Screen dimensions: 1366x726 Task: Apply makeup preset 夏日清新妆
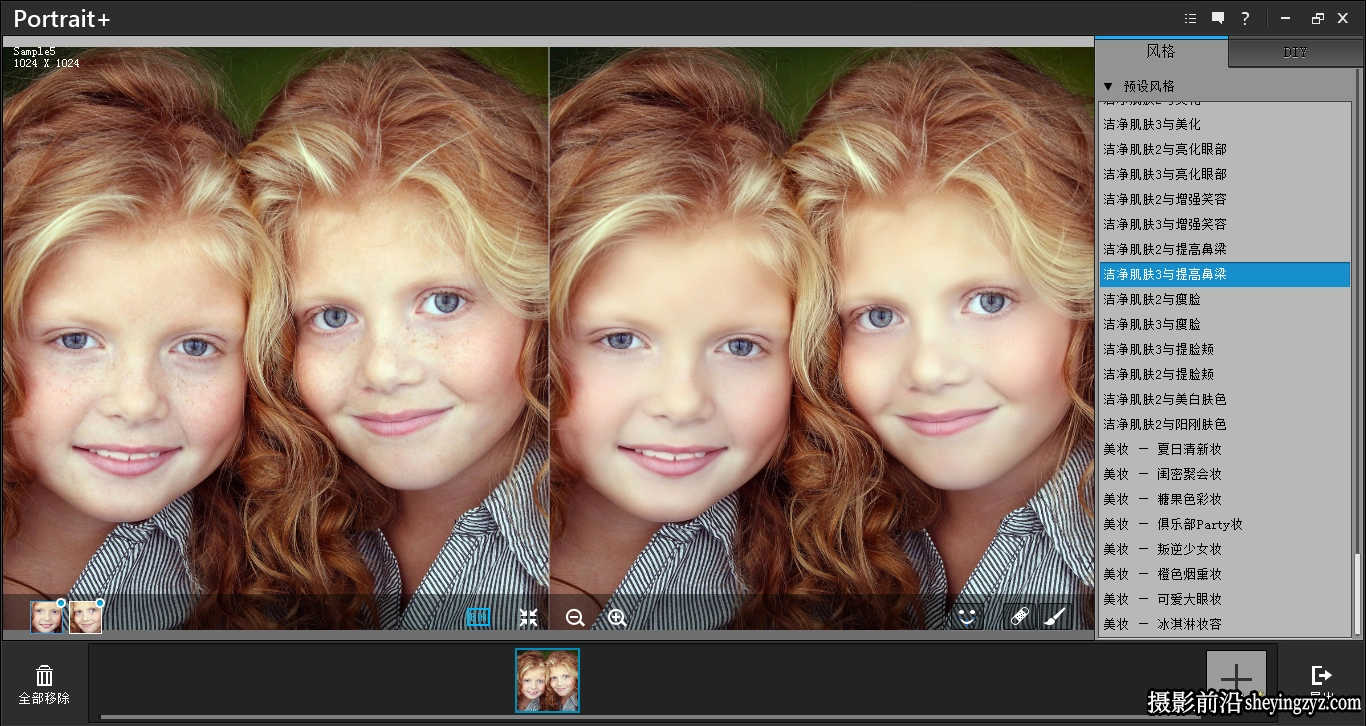pyautogui.click(x=1225, y=449)
